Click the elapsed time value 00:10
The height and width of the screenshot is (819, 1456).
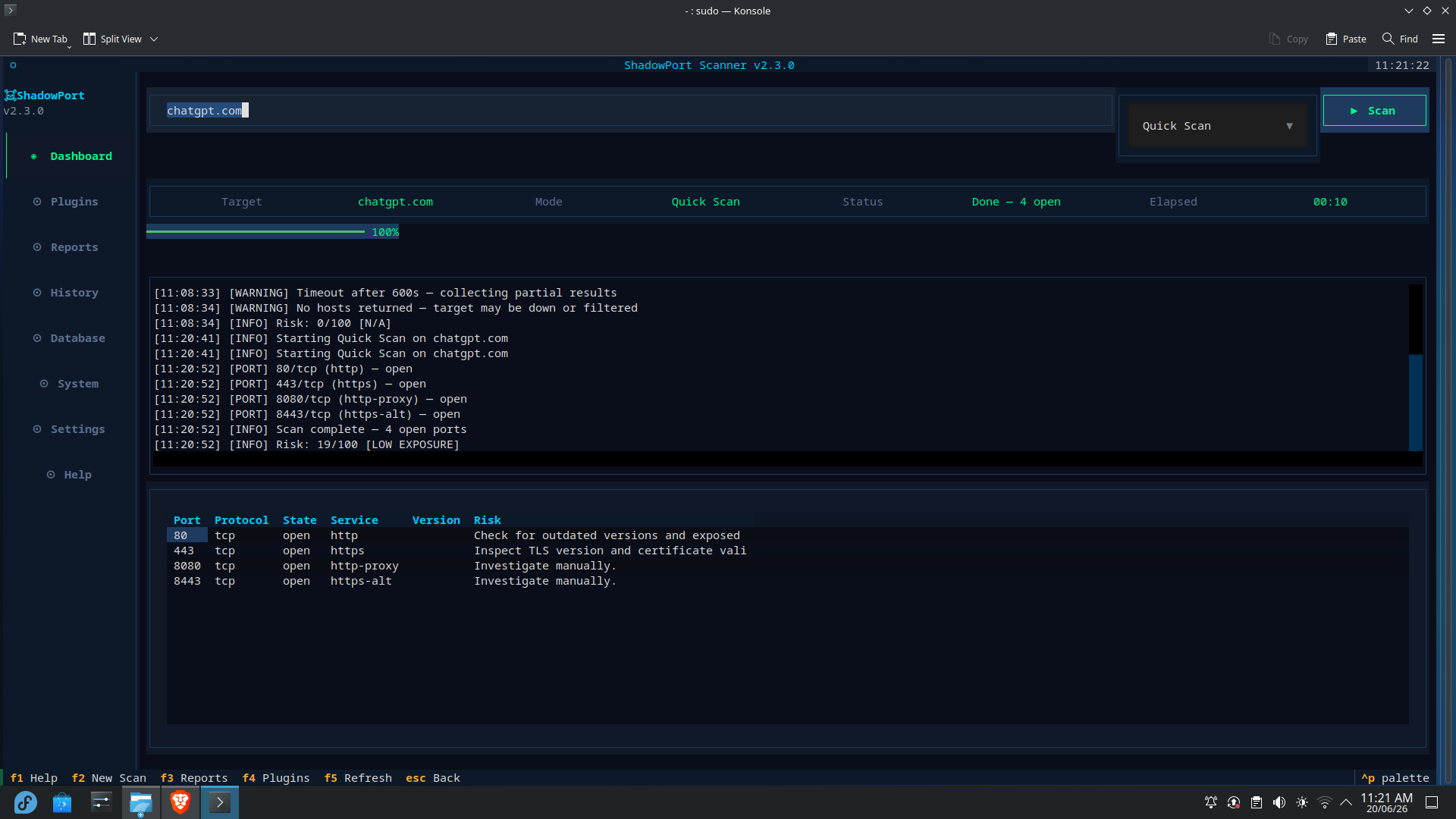pos(1330,202)
